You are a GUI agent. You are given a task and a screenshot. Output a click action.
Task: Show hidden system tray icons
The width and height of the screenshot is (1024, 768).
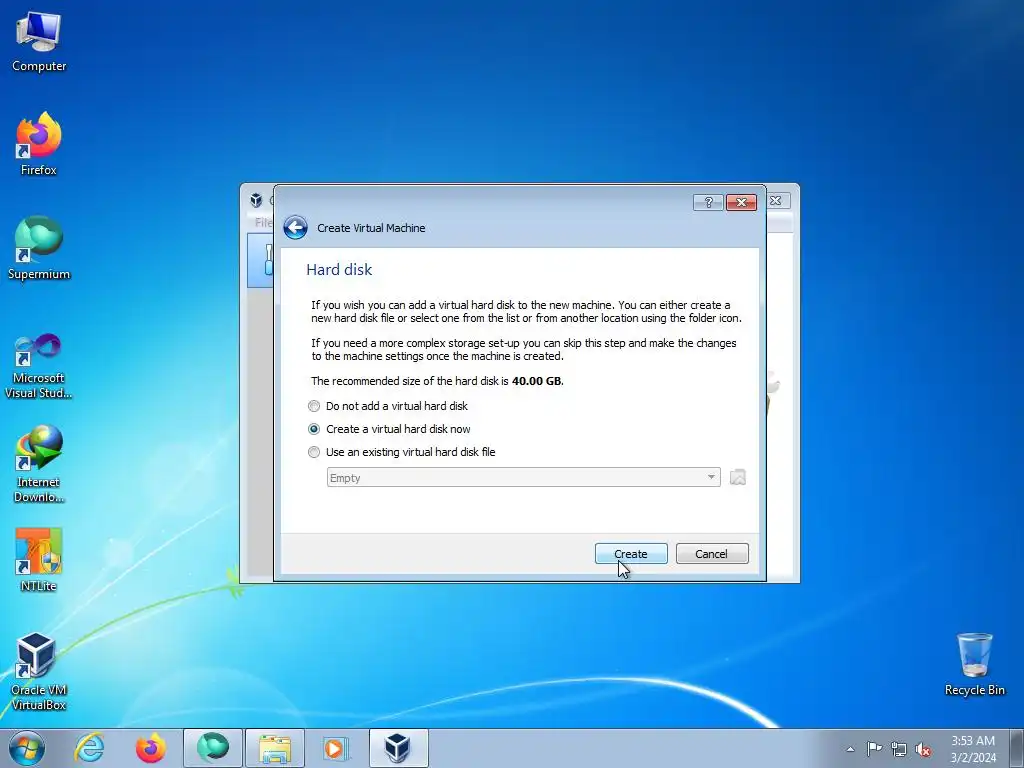click(850, 749)
